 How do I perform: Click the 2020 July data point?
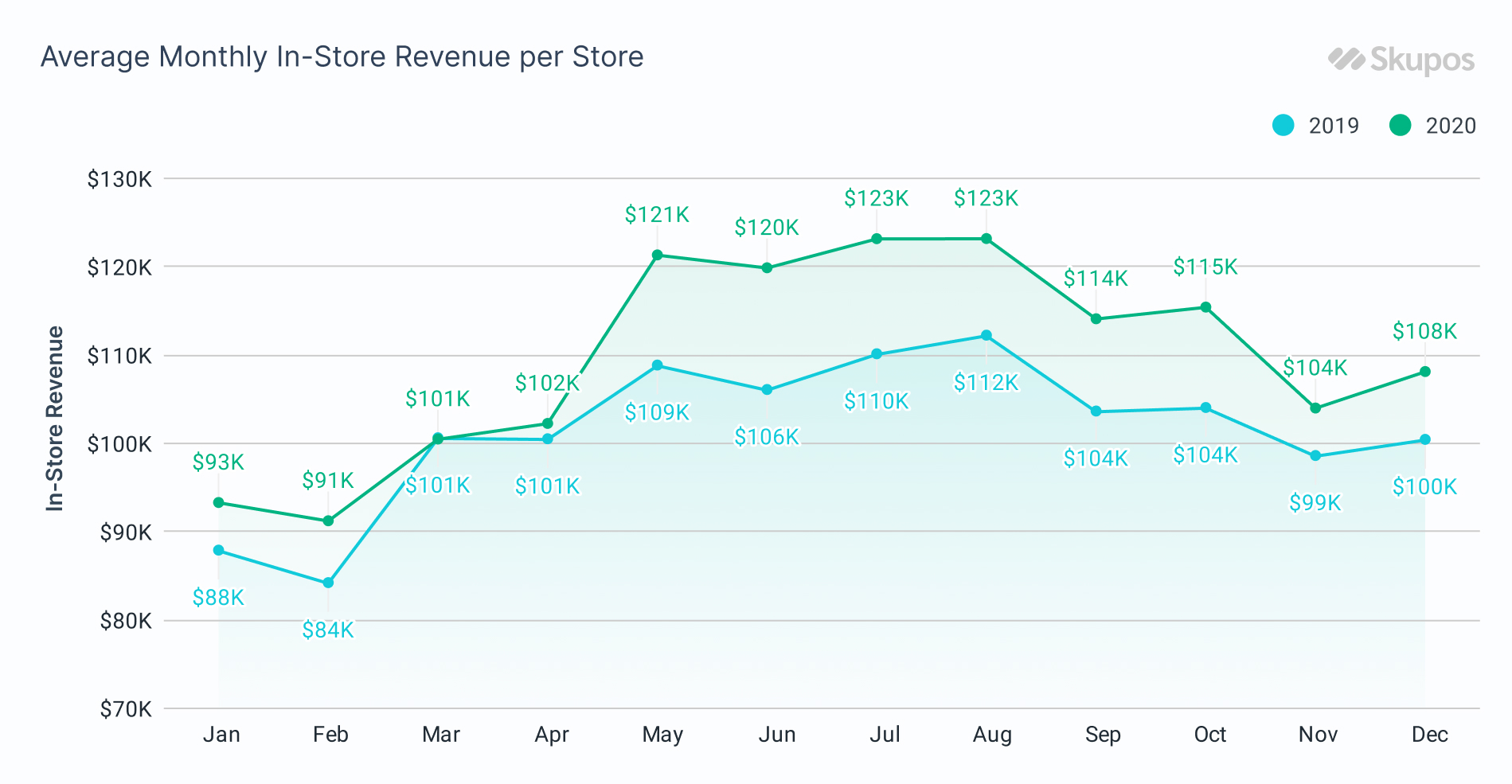pos(877,239)
